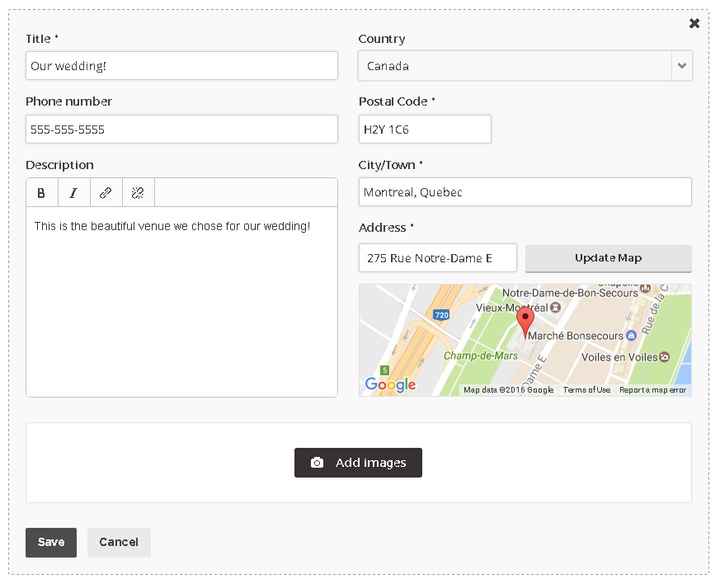Save the venue details
This screenshot has width=720, height=583.
click(x=51, y=542)
